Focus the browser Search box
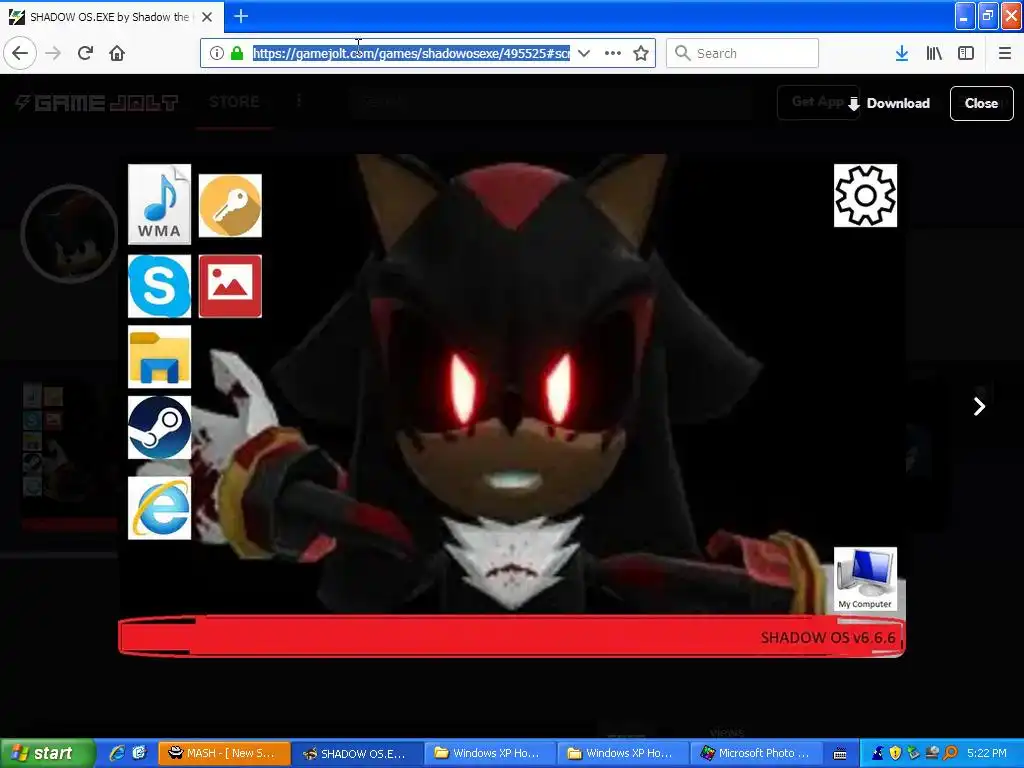 (x=743, y=53)
